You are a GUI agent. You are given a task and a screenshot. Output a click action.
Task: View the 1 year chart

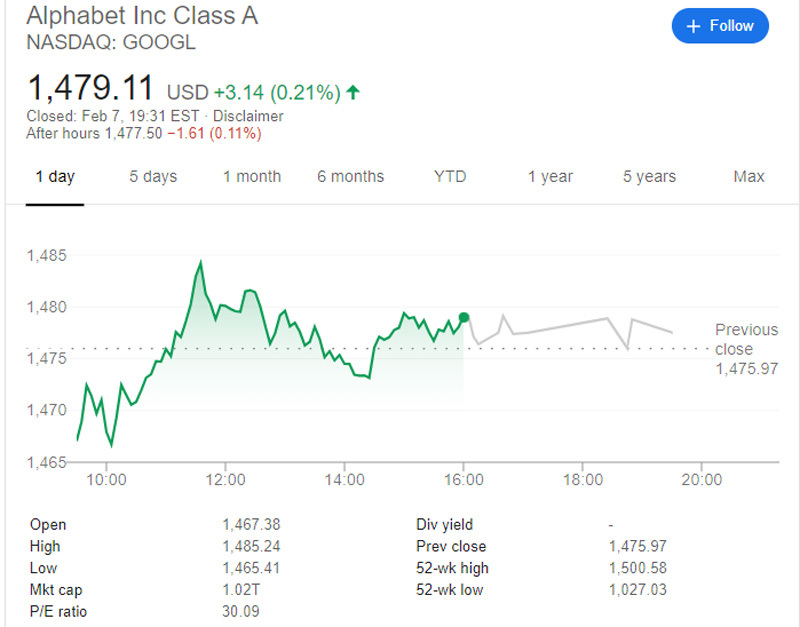551,177
